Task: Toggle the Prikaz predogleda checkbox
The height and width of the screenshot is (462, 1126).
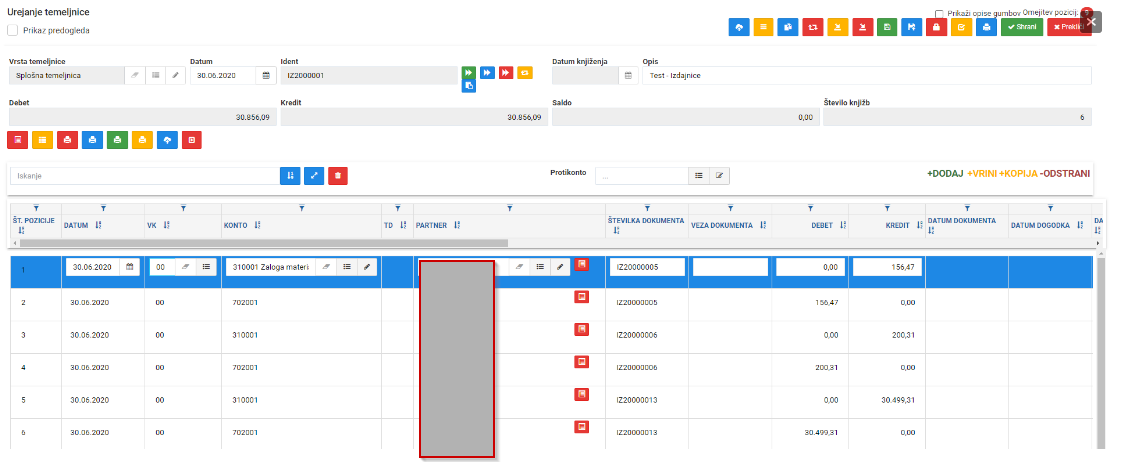Action: (x=12, y=30)
